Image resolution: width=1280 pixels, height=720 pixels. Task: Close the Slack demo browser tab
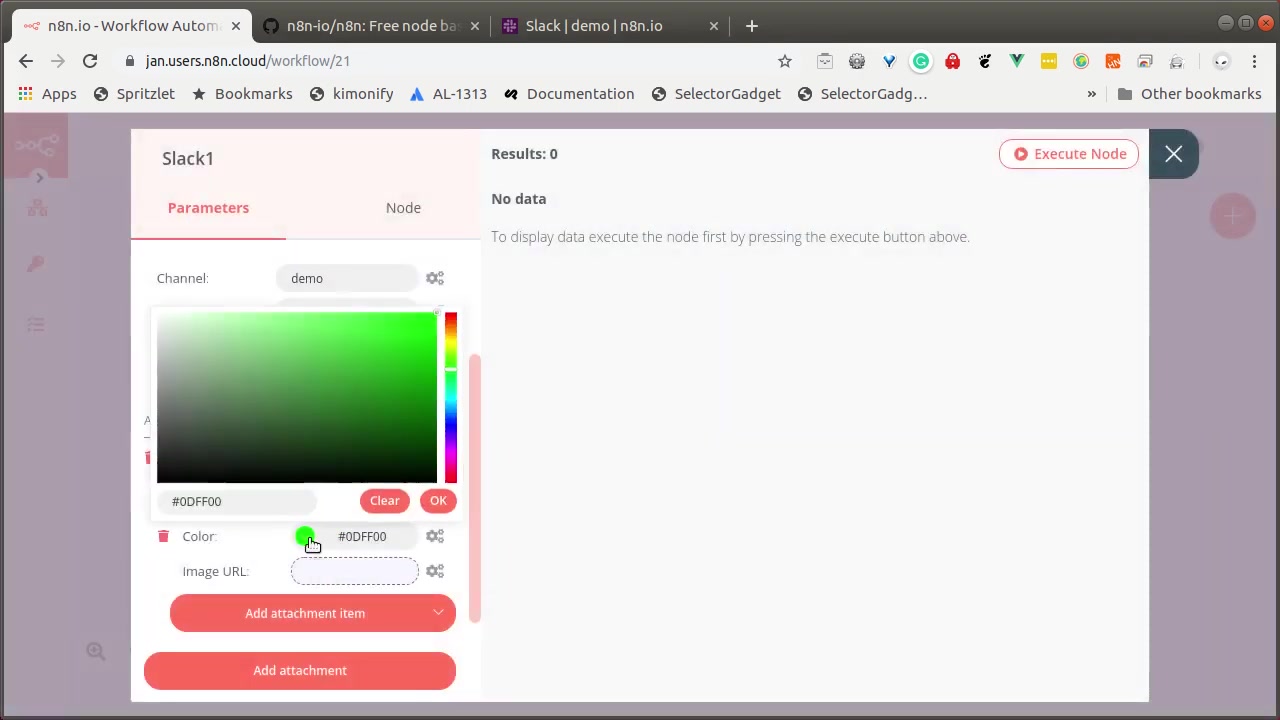tap(714, 26)
